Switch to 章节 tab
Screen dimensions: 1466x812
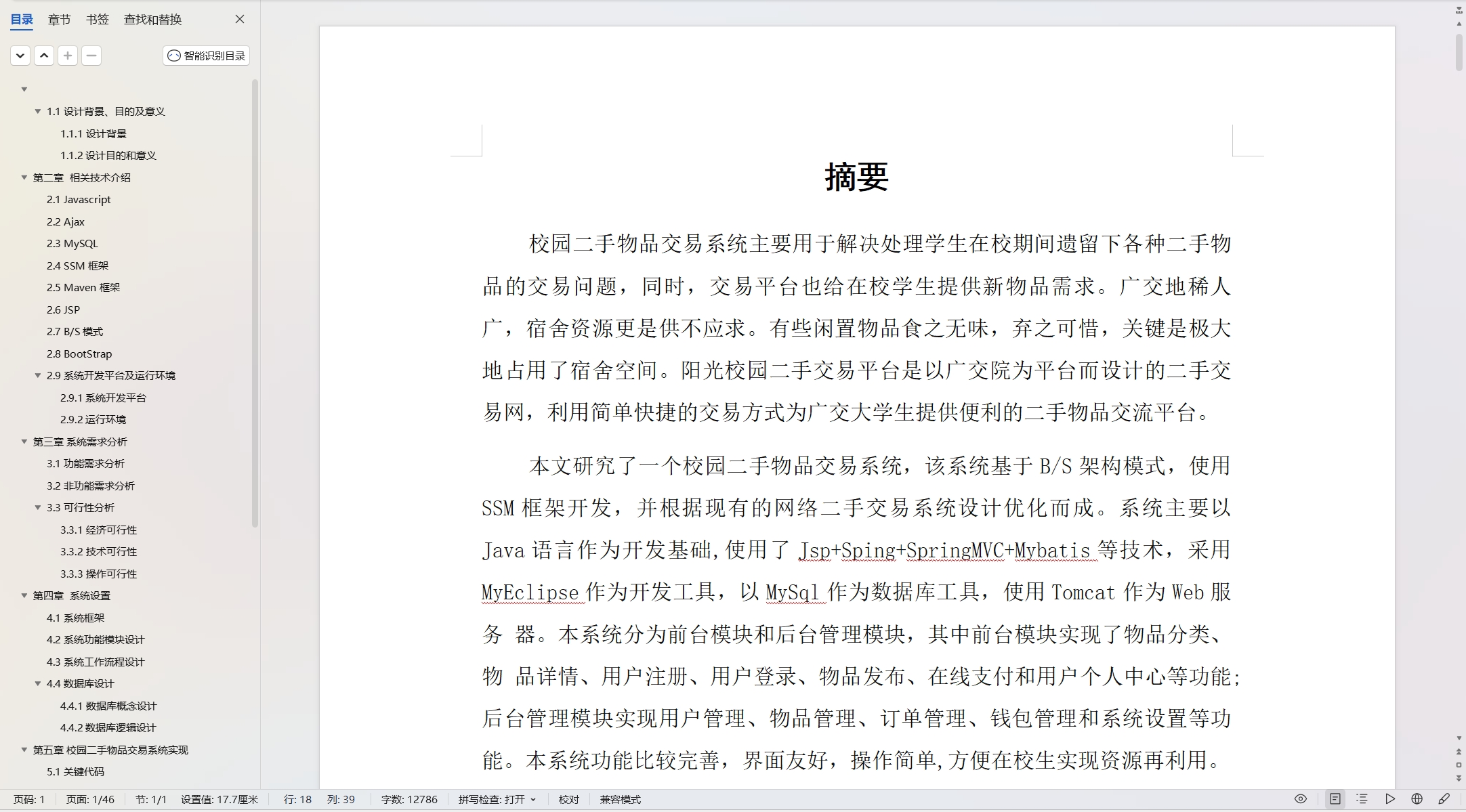click(x=60, y=20)
